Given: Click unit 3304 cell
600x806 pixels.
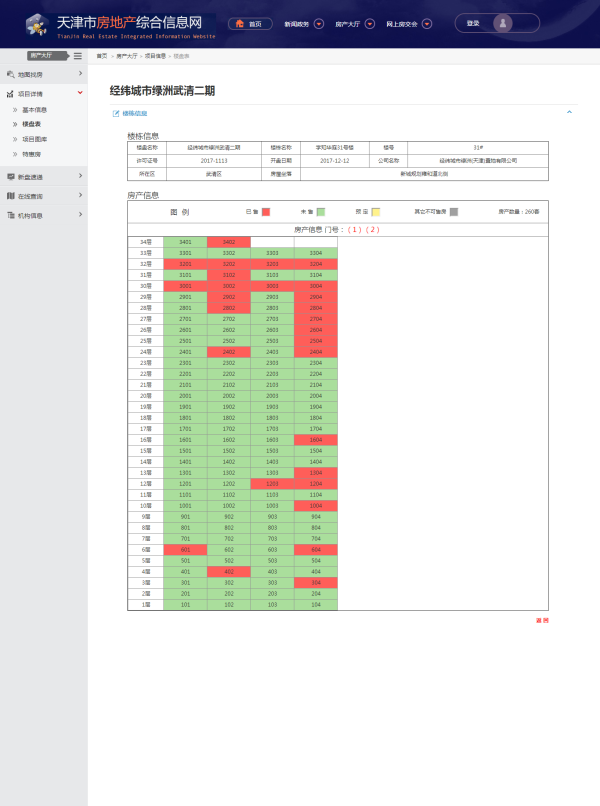Looking at the screenshot, I should (x=316, y=253).
